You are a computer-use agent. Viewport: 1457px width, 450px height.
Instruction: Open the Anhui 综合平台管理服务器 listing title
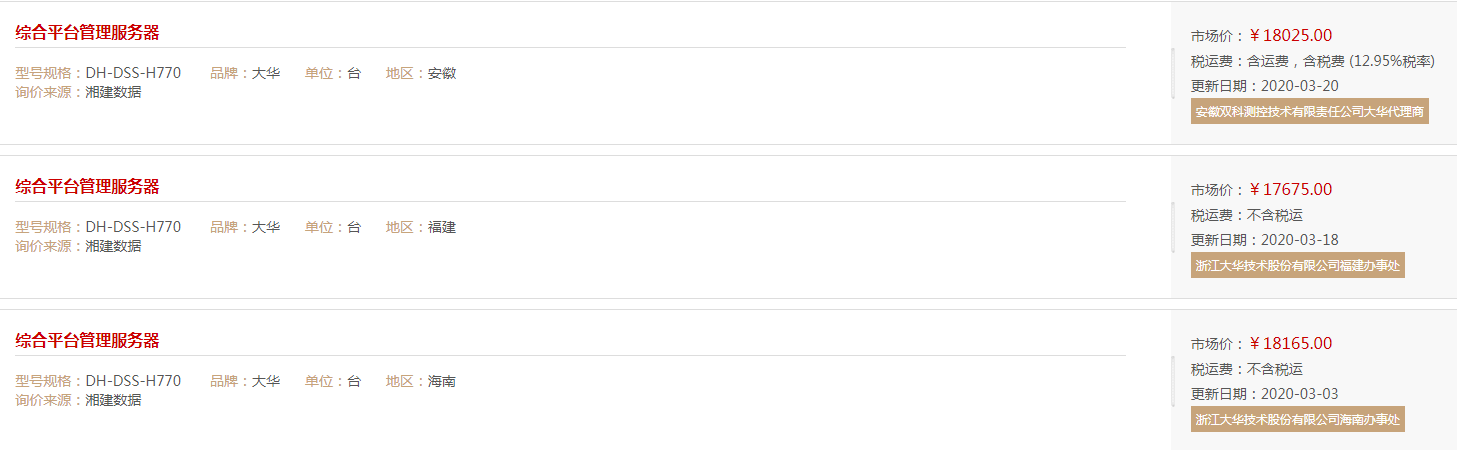pyautogui.click(x=87, y=32)
